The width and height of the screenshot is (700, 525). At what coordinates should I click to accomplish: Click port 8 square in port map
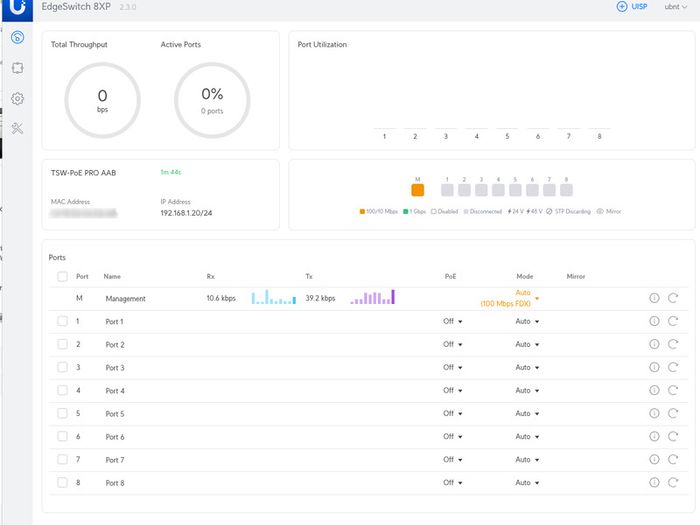[x=566, y=190]
